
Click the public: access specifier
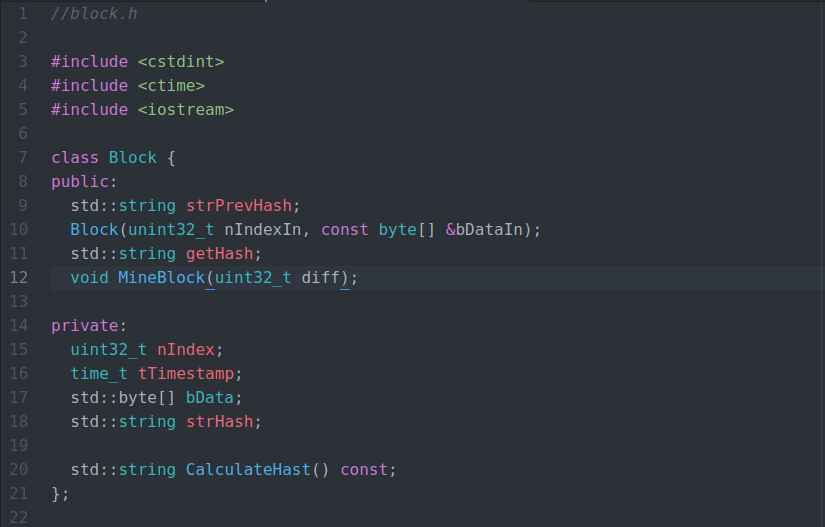(x=84, y=181)
